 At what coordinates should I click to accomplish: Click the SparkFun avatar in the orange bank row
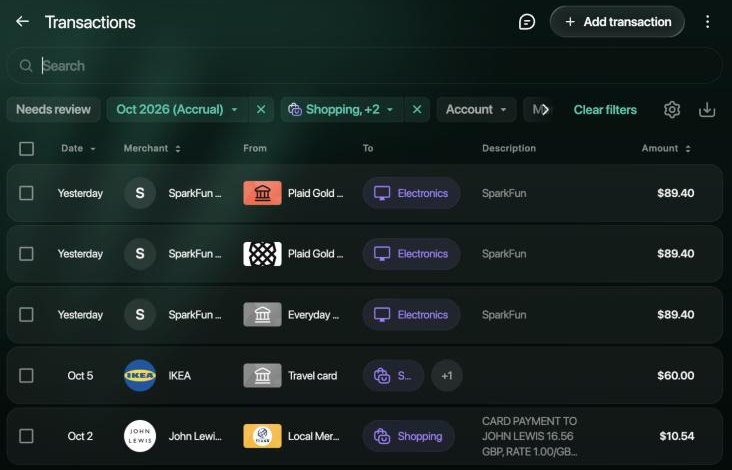pyautogui.click(x=140, y=193)
